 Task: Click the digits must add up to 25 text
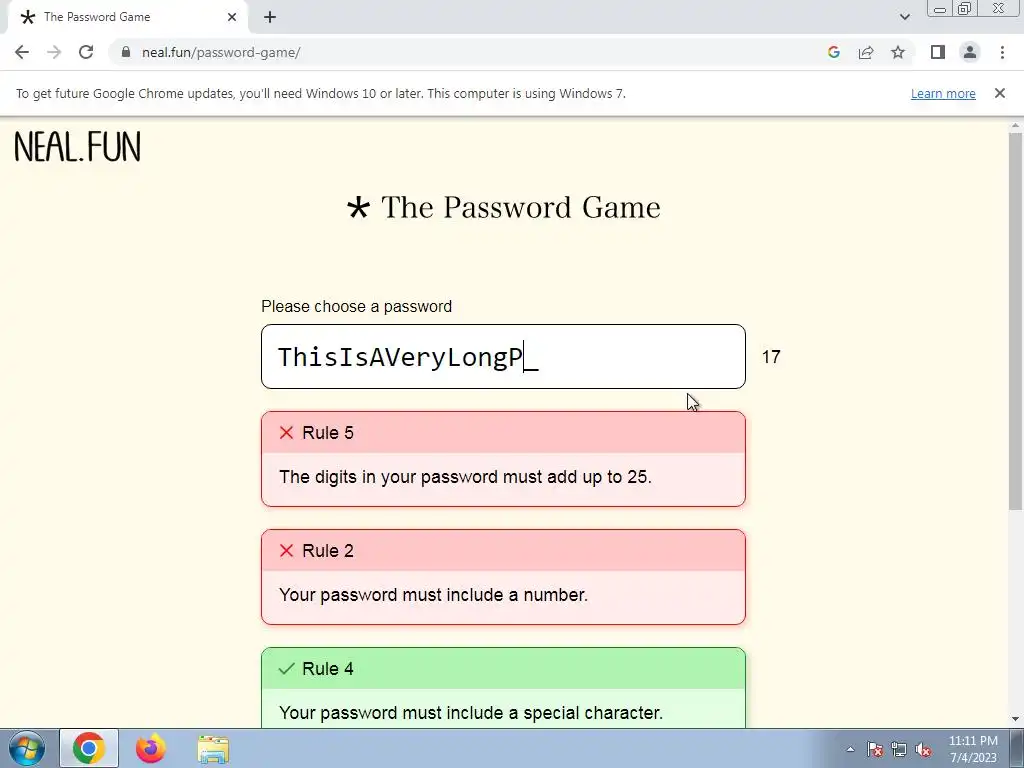coord(465,477)
